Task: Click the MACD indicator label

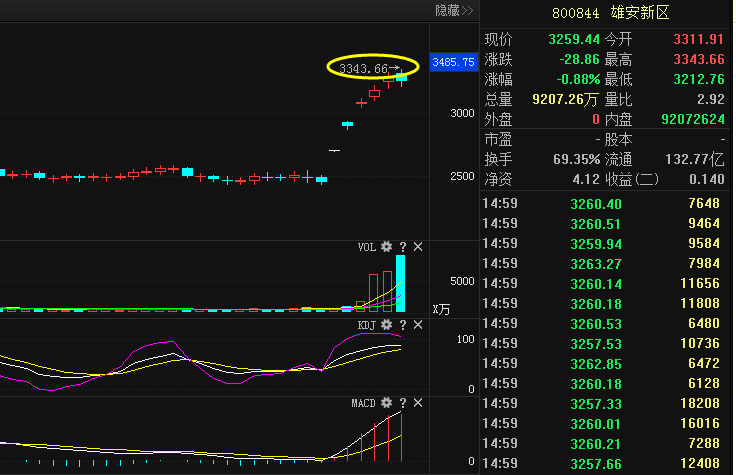Action: coord(364,403)
